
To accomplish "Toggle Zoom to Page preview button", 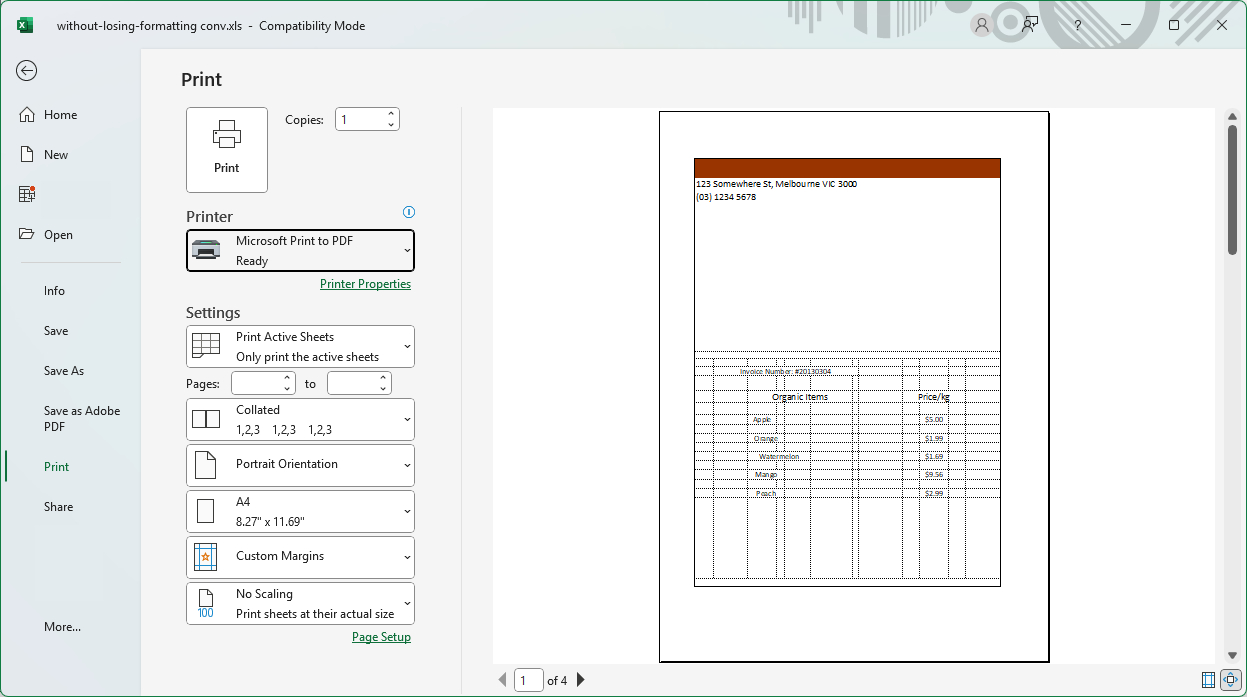I will point(1230,680).
